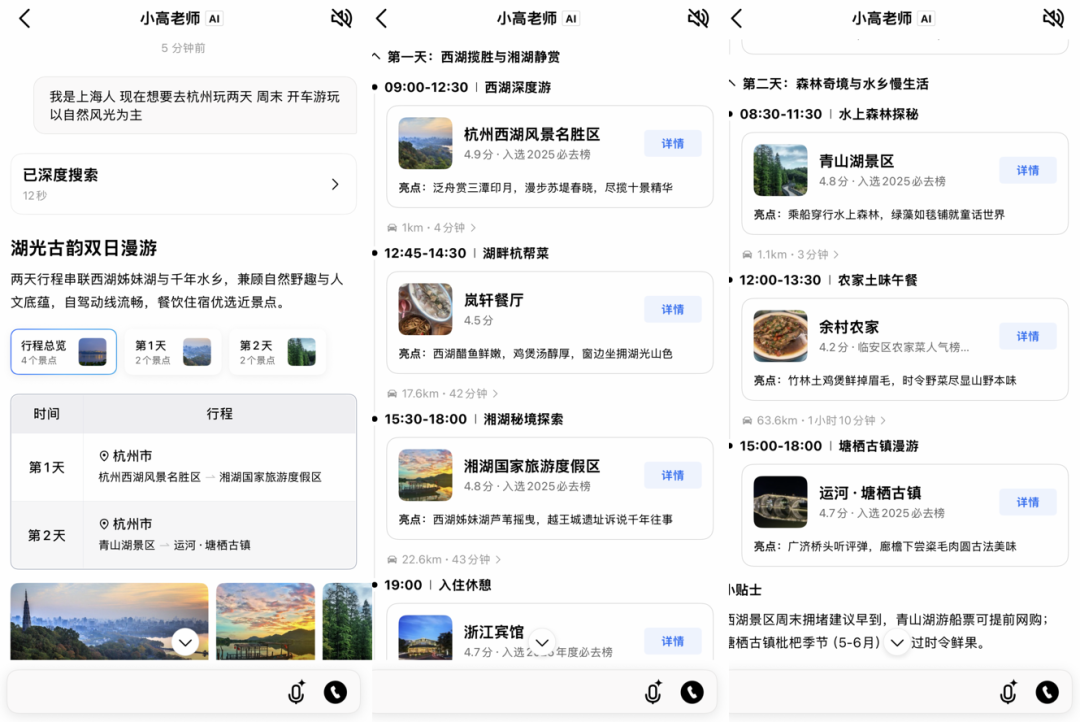
Task: Expand the 已深度搜索 search details
Action: [184, 184]
